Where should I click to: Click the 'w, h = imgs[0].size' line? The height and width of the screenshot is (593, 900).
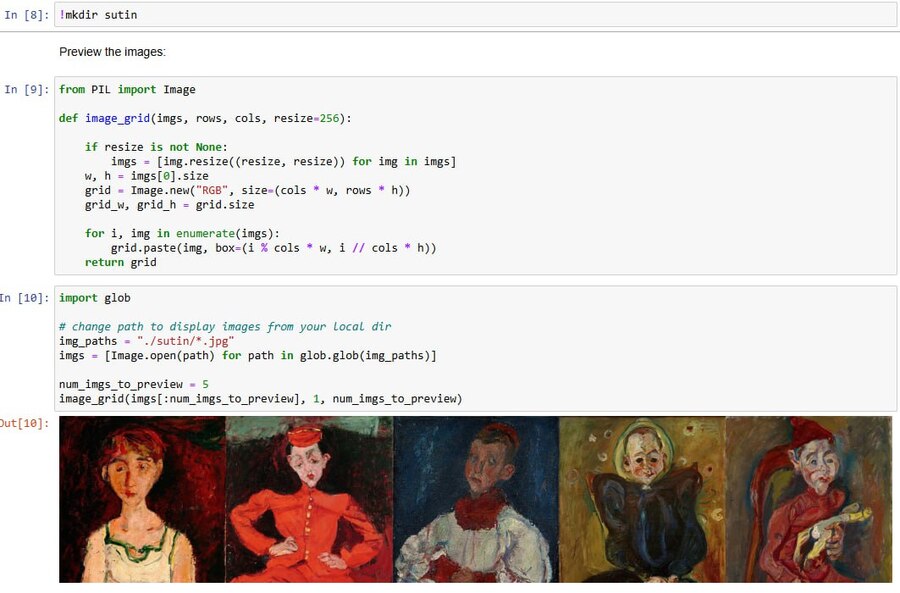coord(146,176)
